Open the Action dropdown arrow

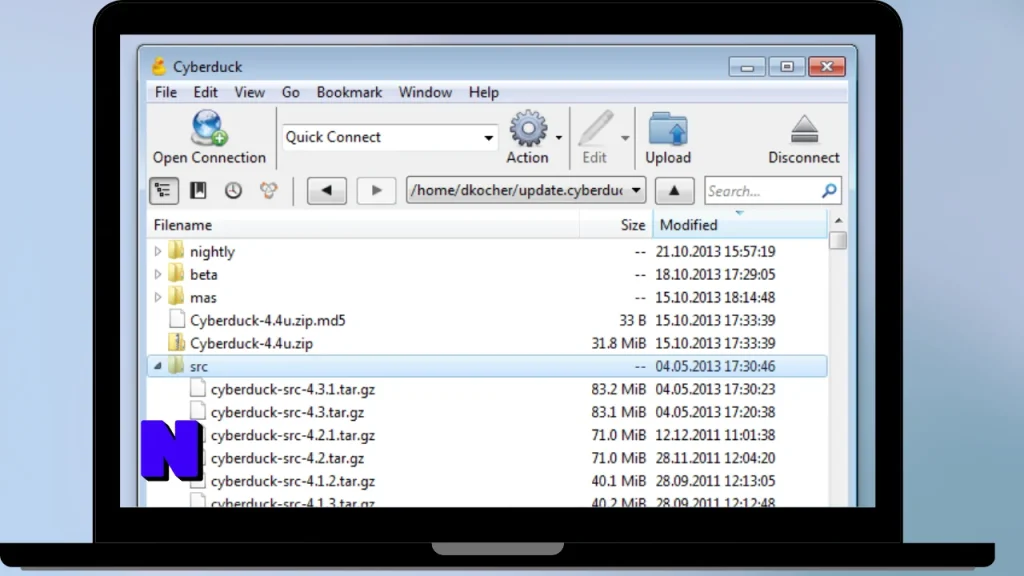558,138
